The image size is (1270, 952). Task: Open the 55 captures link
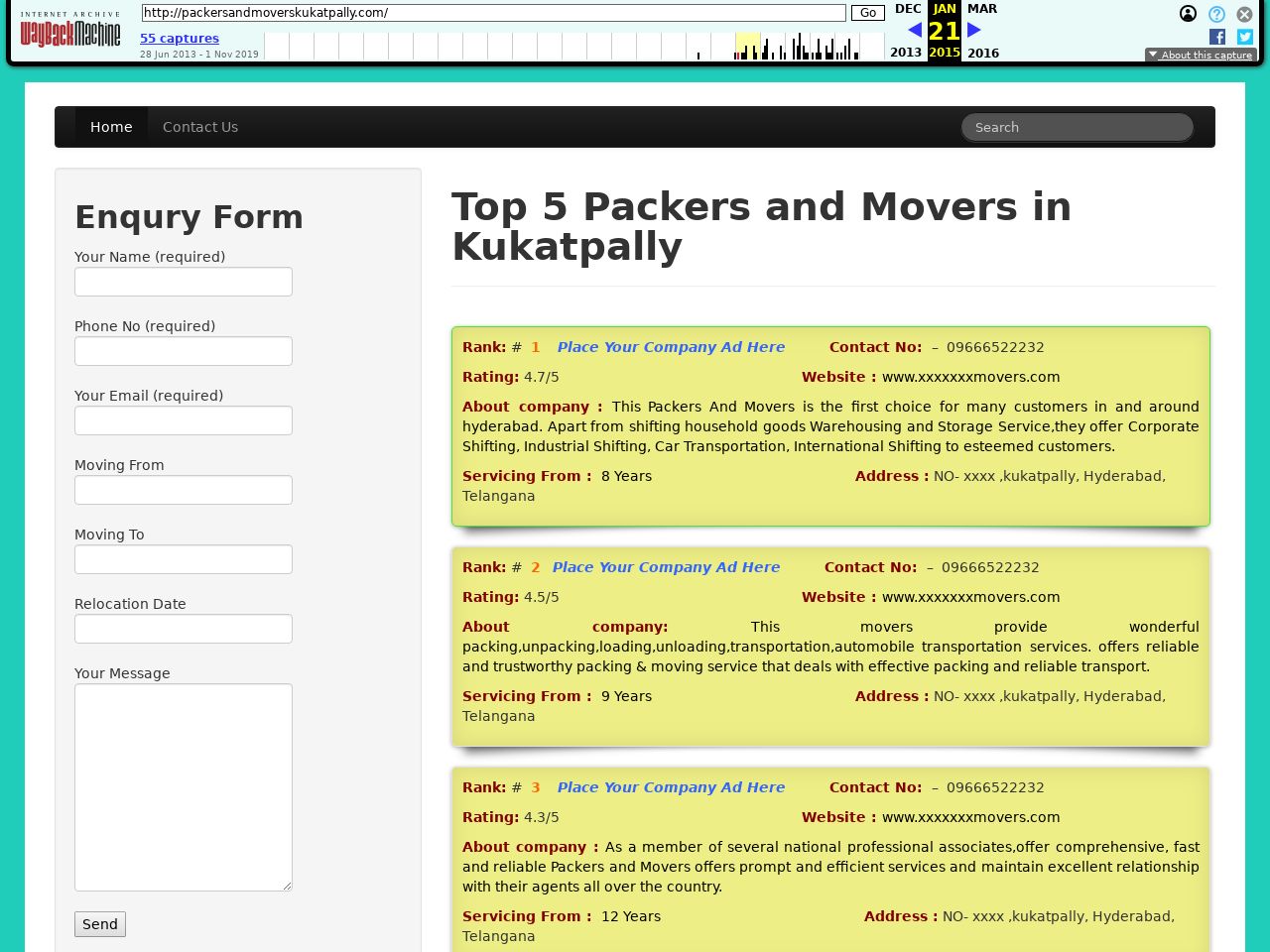click(180, 39)
